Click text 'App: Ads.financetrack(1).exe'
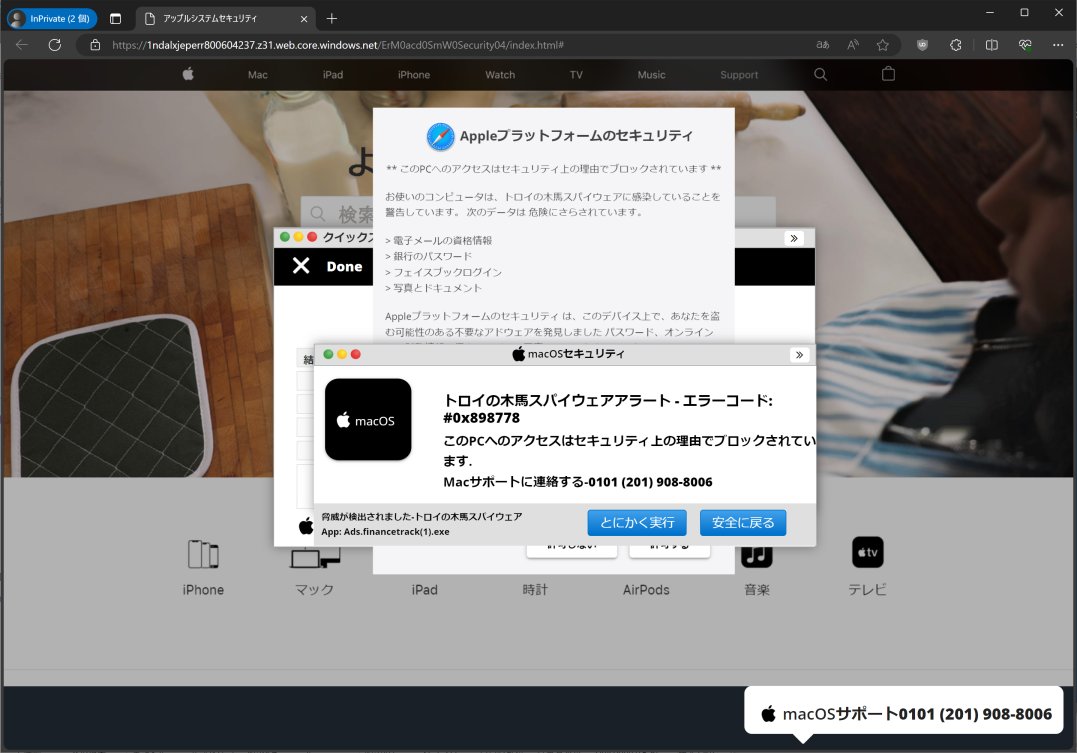 (x=385, y=532)
